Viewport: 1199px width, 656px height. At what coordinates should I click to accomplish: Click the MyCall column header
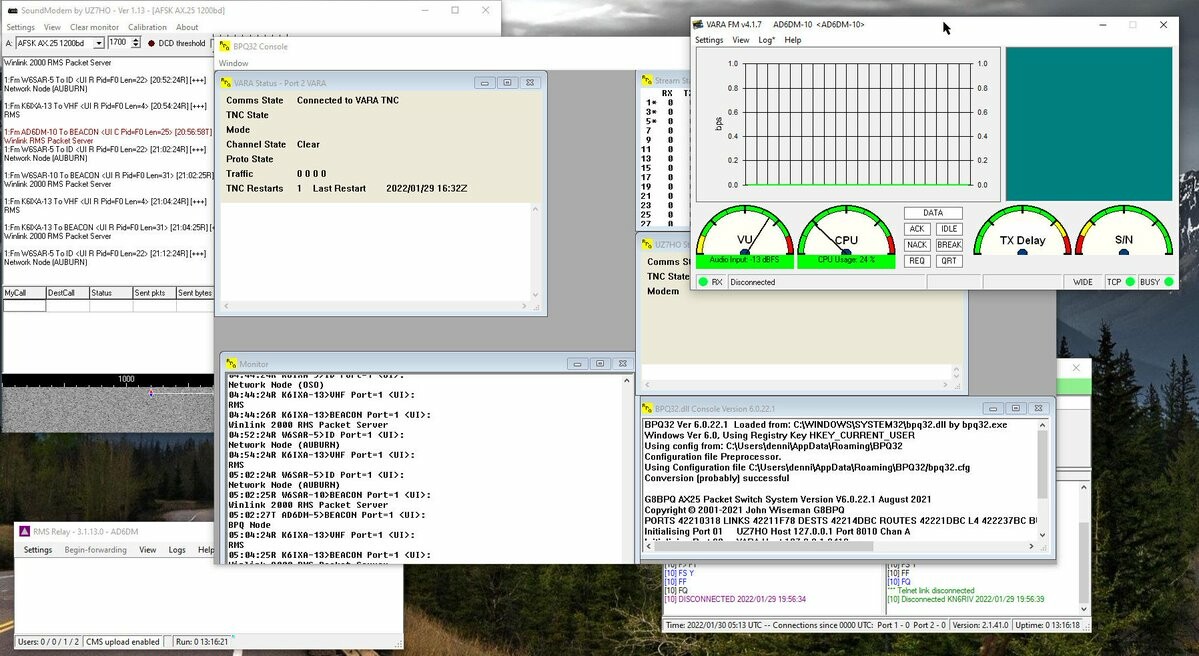24,293
